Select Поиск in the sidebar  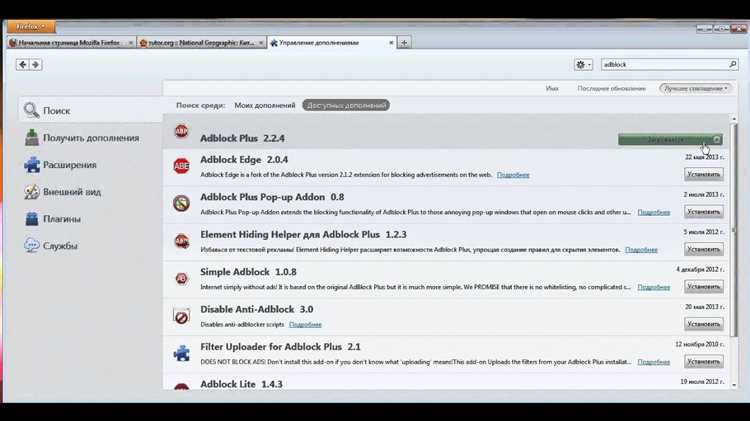coord(91,111)
